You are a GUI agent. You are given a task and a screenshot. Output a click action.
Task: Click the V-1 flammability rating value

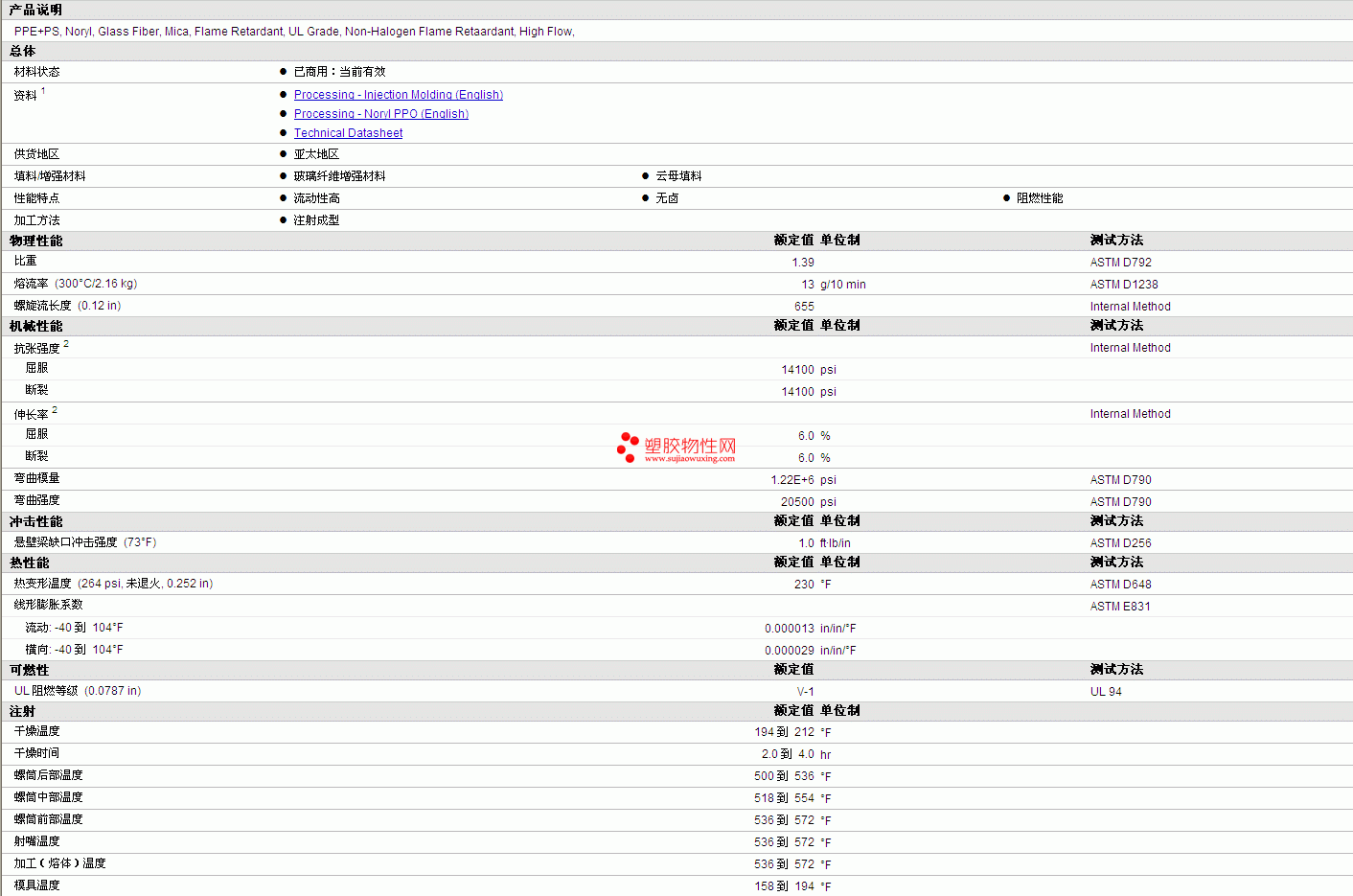point(805,692)
